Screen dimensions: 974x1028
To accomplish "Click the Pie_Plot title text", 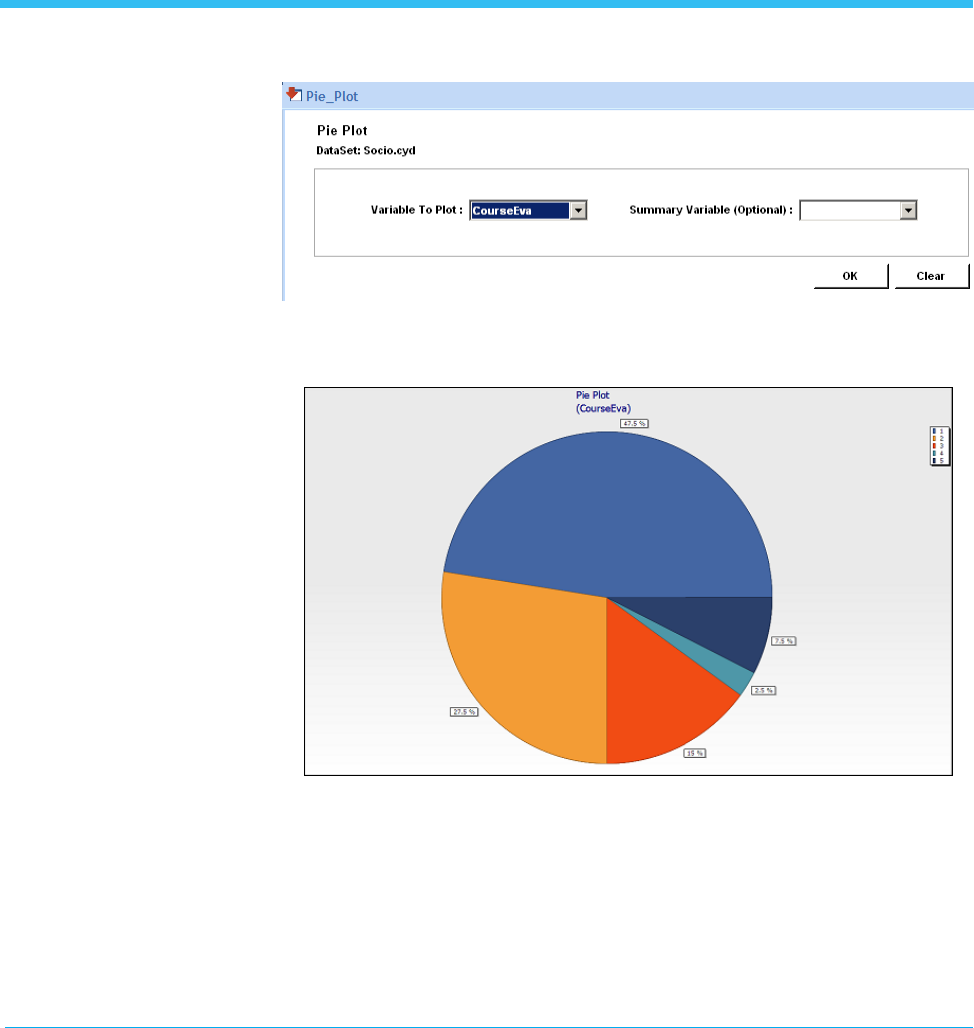I will click(332, 96).
